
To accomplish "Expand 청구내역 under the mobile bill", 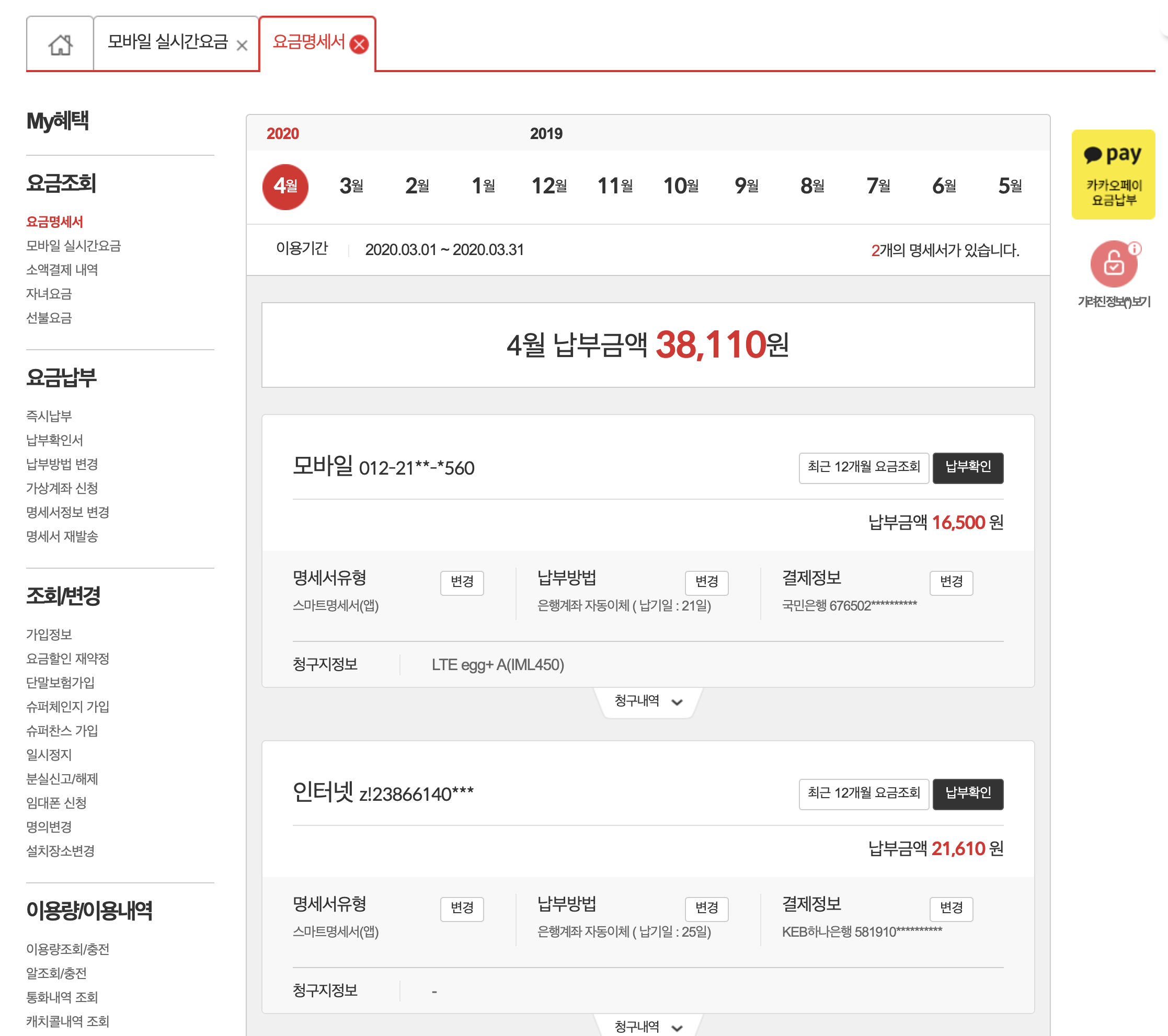I will pyautogui.click(x=647, y=701).
